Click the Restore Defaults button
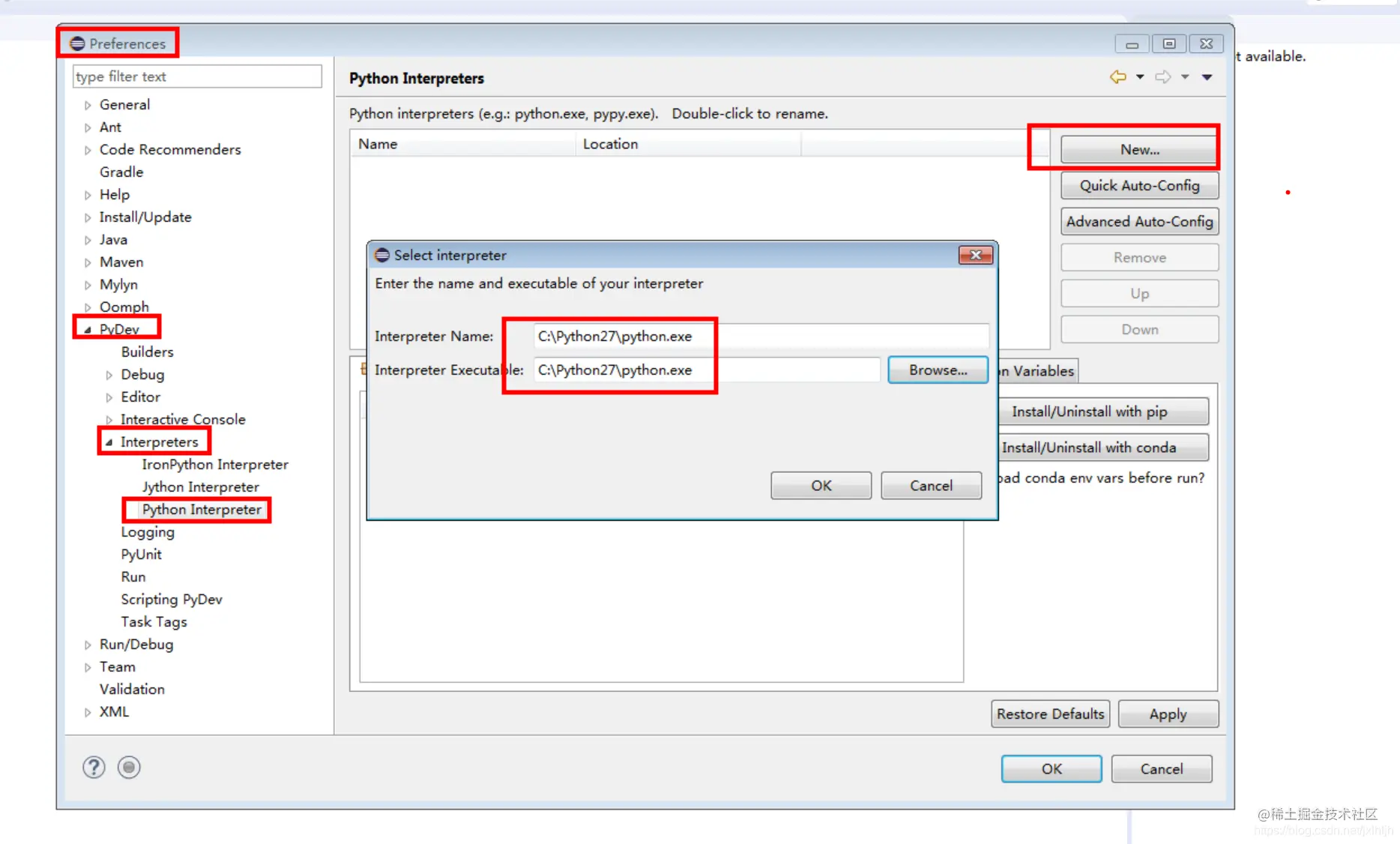Image resolution: width=1400 pixels, height=844 pixels. (1050, 714)
